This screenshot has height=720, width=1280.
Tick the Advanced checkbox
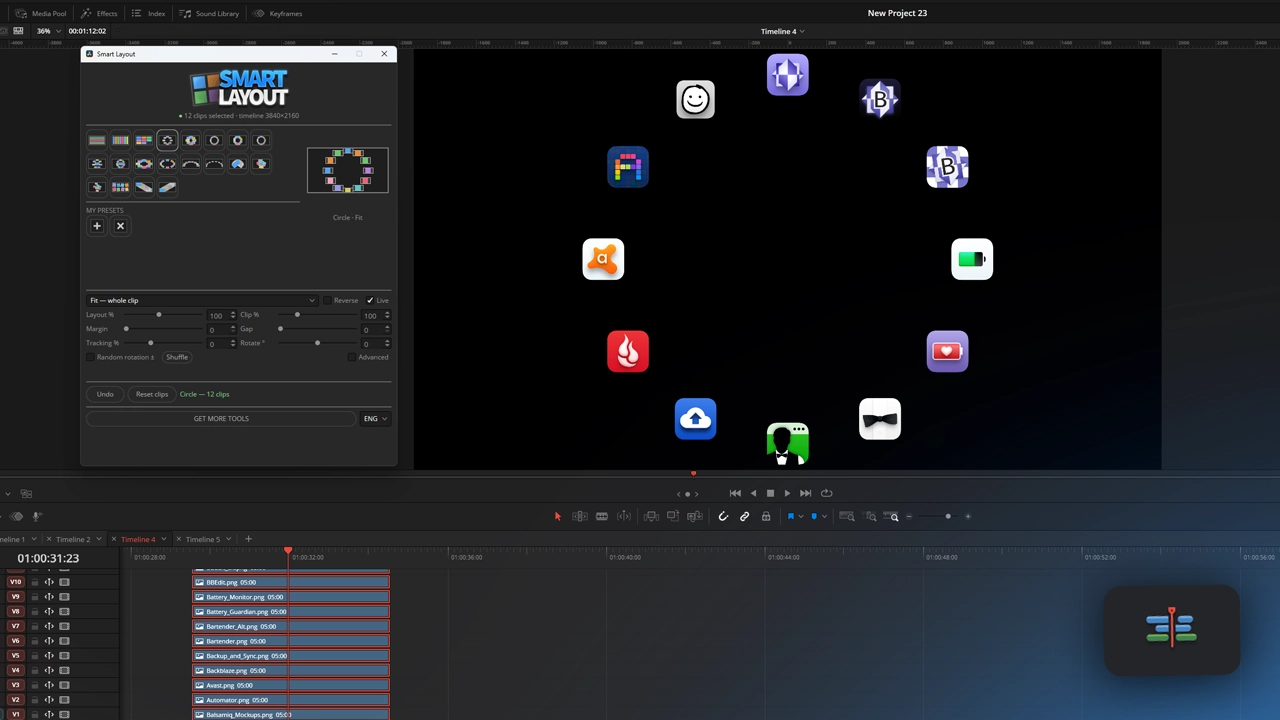pos(352,357)
